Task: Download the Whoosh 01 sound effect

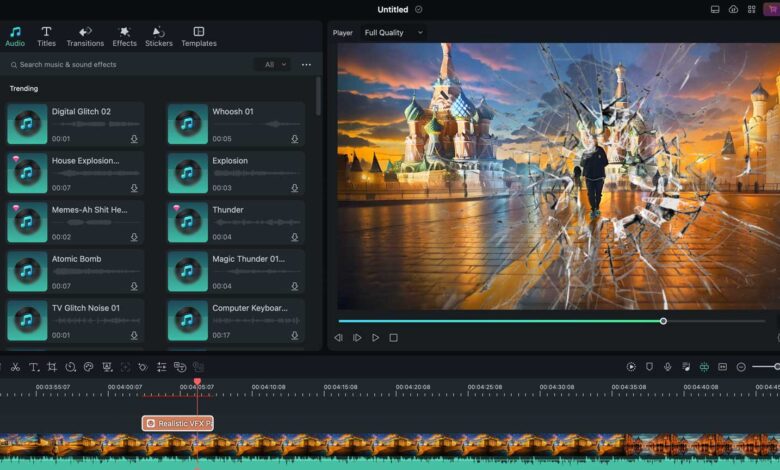Action: [295, 139]
